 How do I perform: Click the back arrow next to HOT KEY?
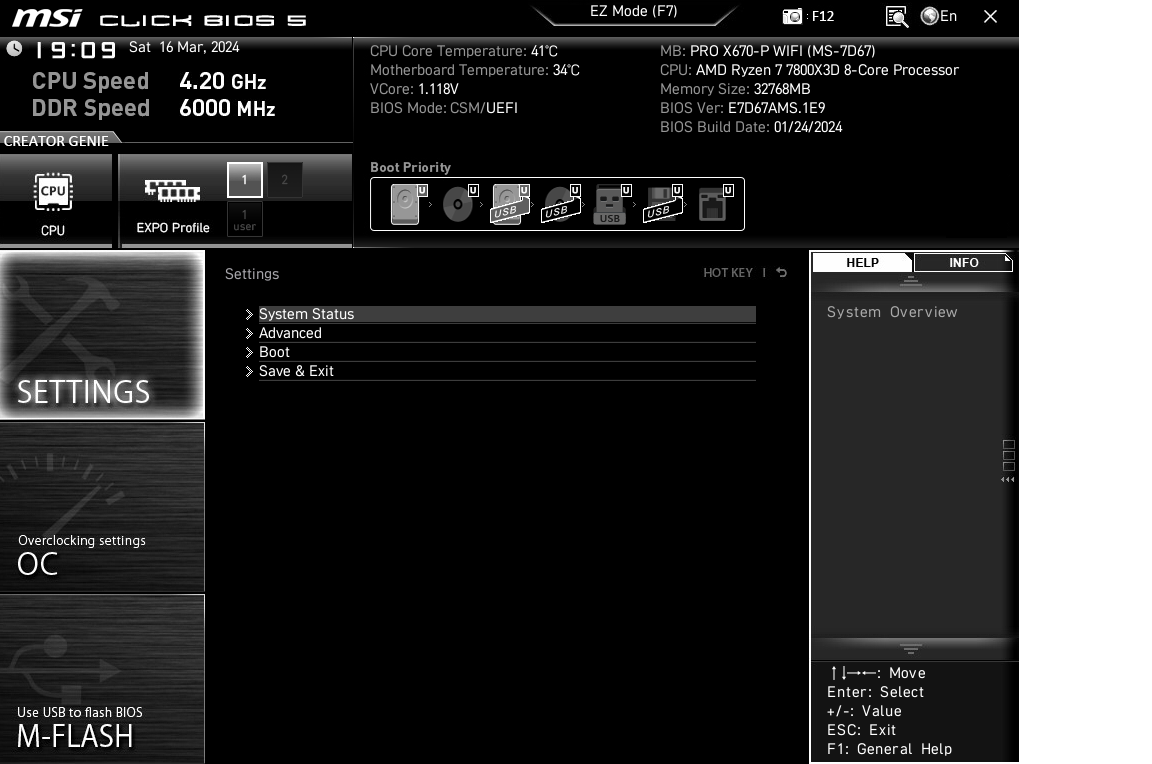point(782,273)
